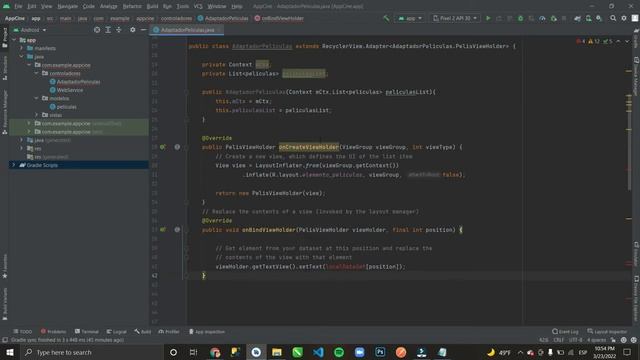640x360 pixels.
Task: Open the Device Manager toolbar icon
Action: [588, 18]
